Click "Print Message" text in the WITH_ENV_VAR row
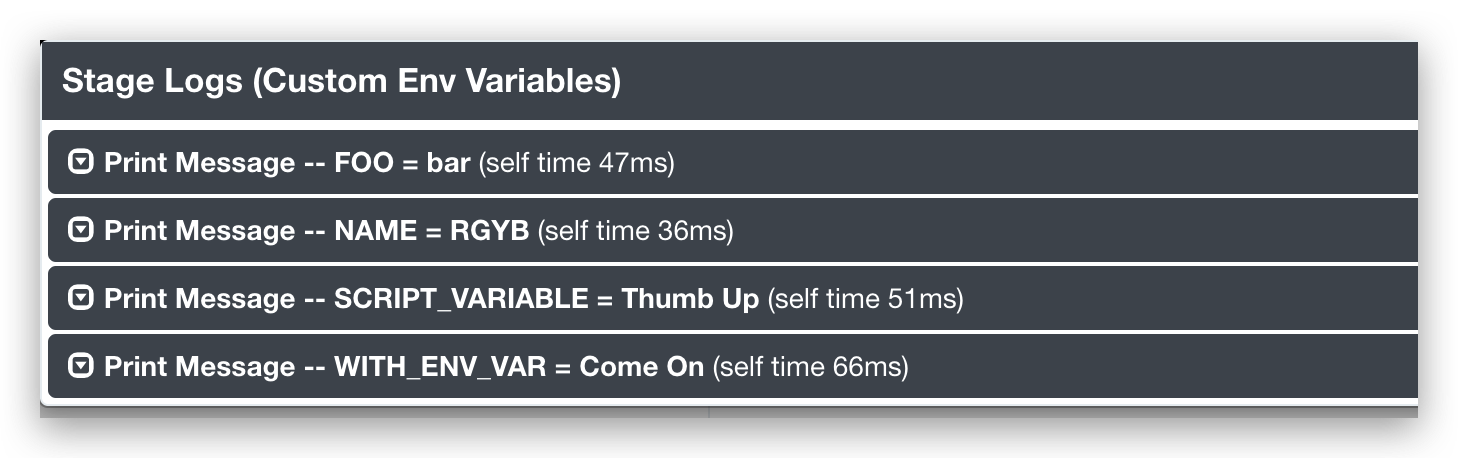The image size is (1458, 458). tap(199, 367)
